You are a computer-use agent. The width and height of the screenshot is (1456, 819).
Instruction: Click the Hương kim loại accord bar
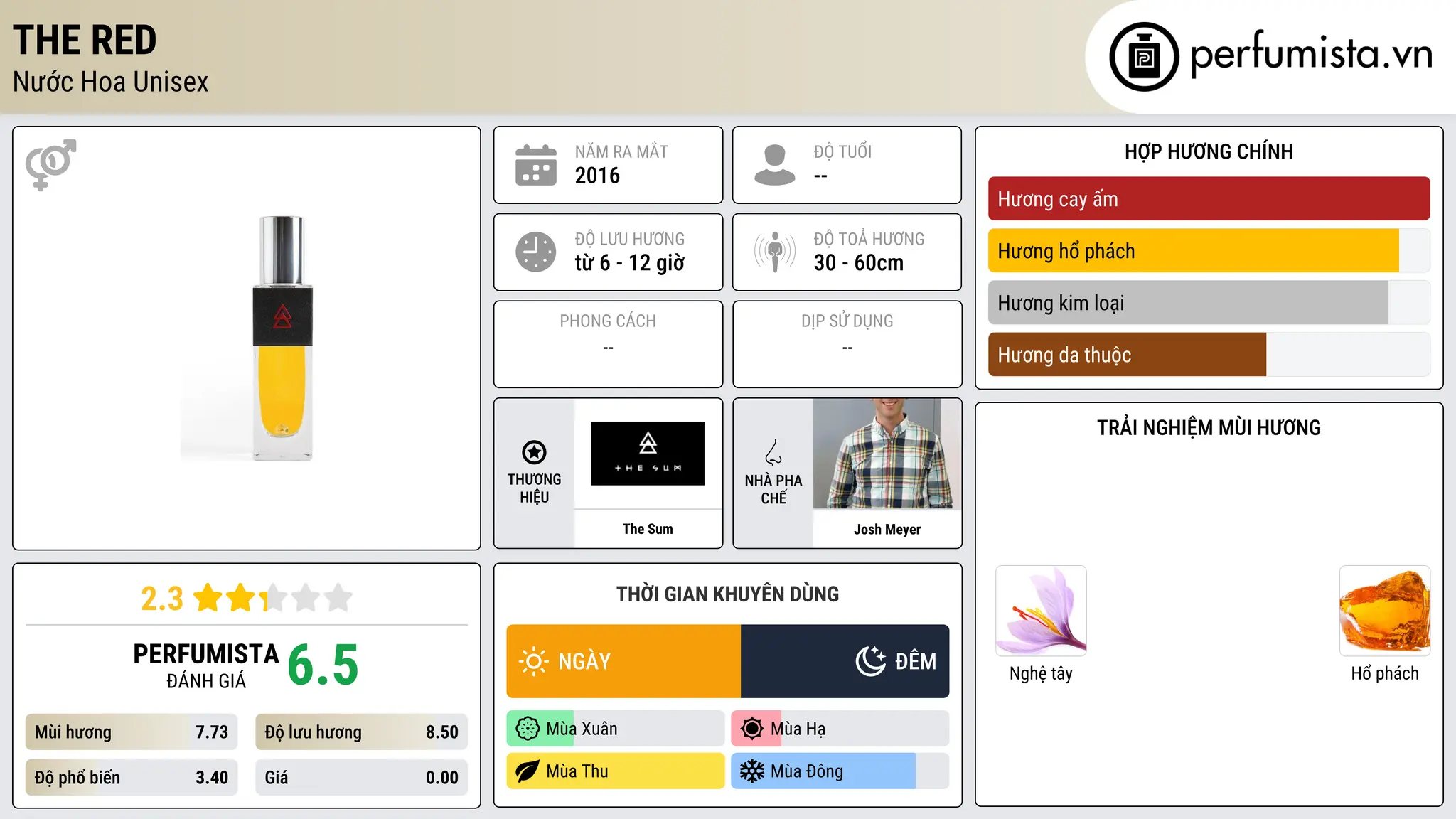[x=1209, y=303]
